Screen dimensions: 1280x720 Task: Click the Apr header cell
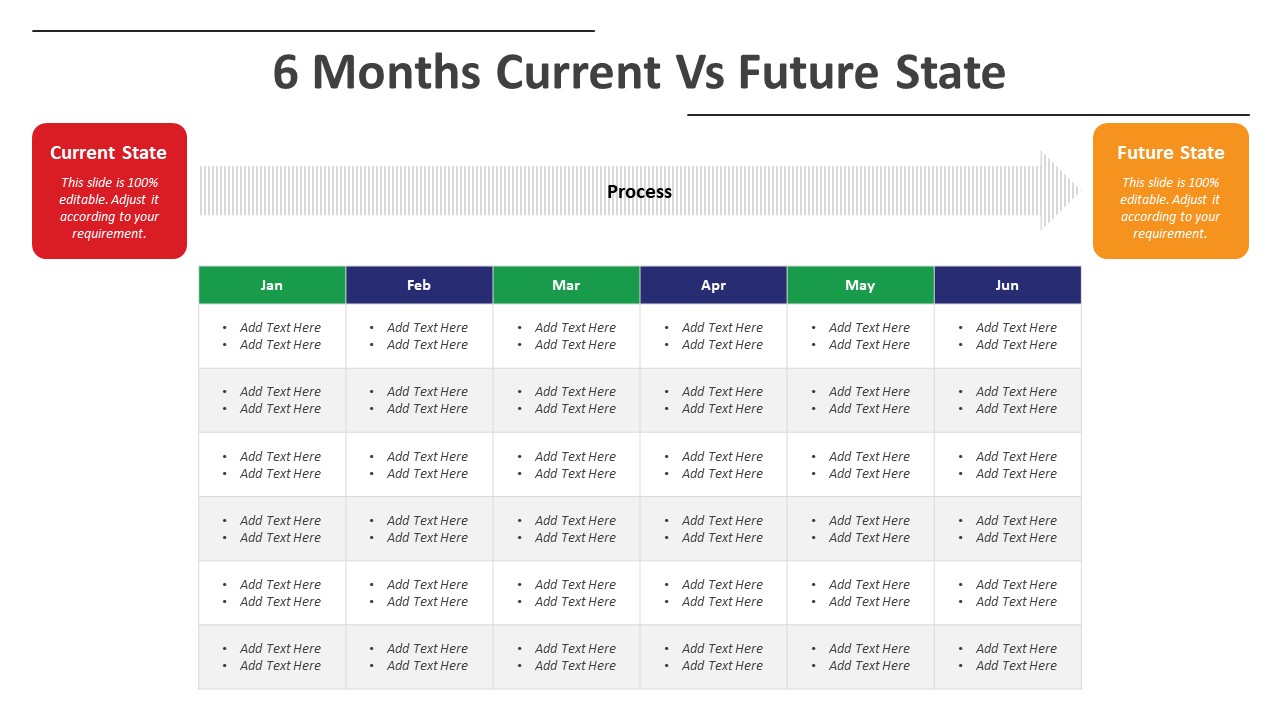point(713,285)
